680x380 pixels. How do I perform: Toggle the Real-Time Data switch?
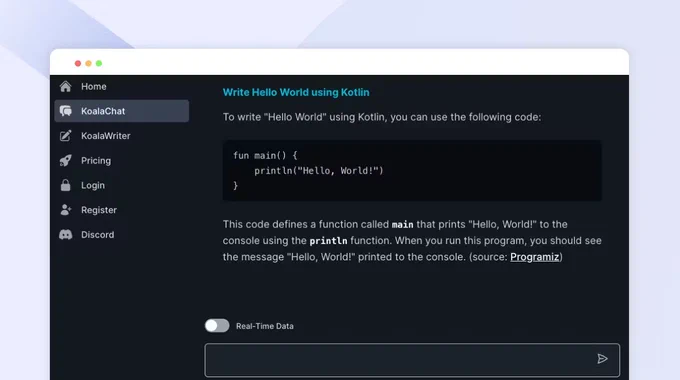tap(217, 326)
